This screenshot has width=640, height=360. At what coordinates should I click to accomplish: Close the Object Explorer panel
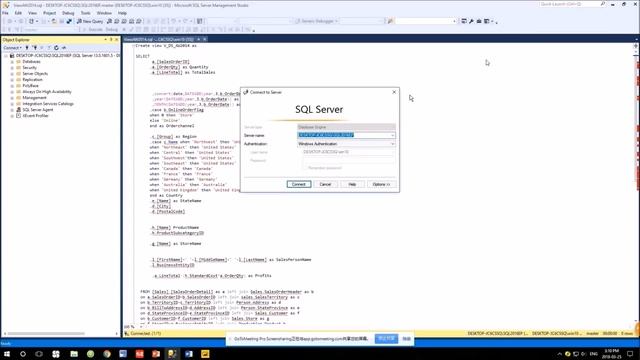(116, 40)
